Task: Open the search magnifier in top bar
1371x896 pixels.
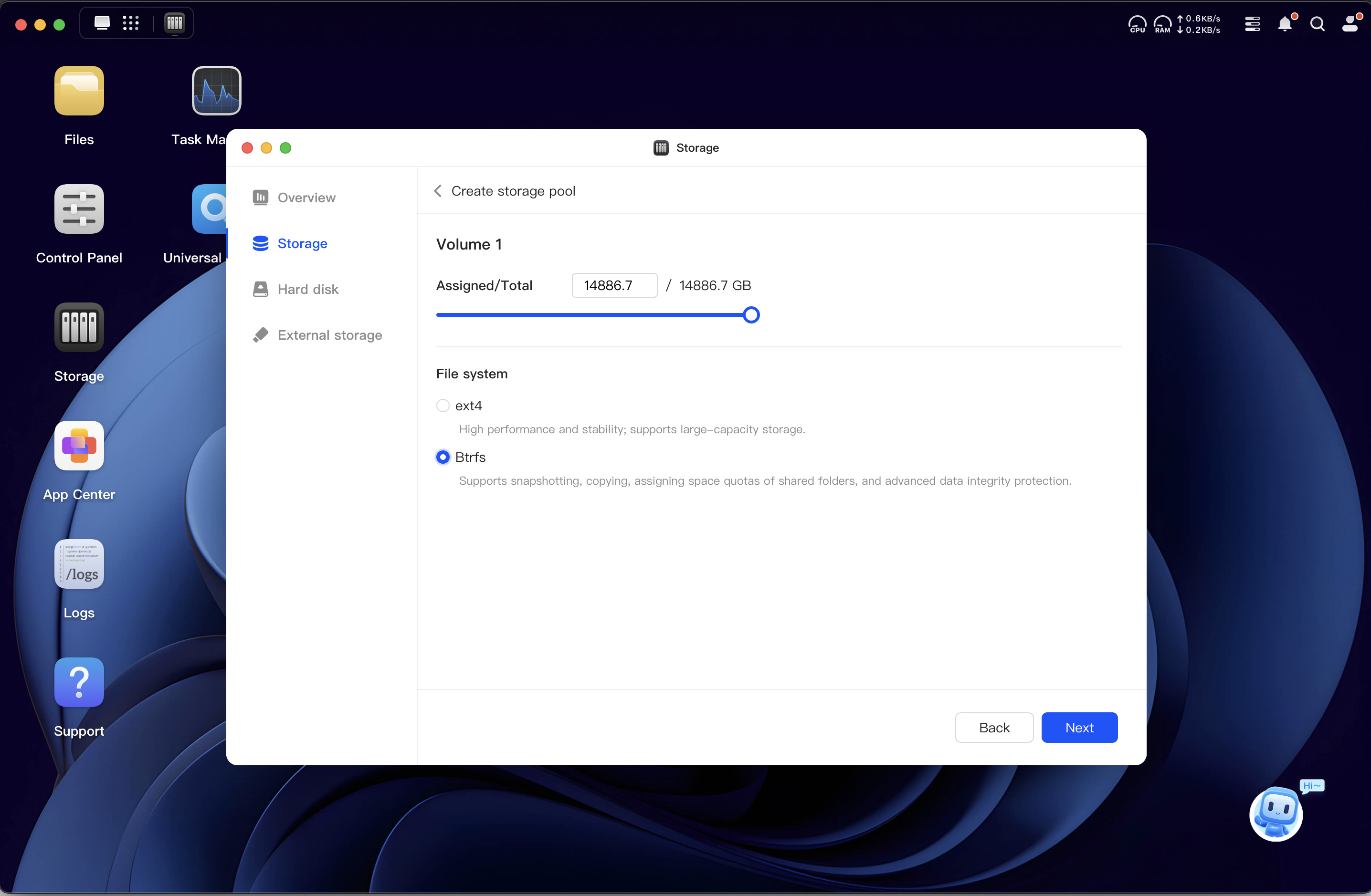Action: [1318, 24]
